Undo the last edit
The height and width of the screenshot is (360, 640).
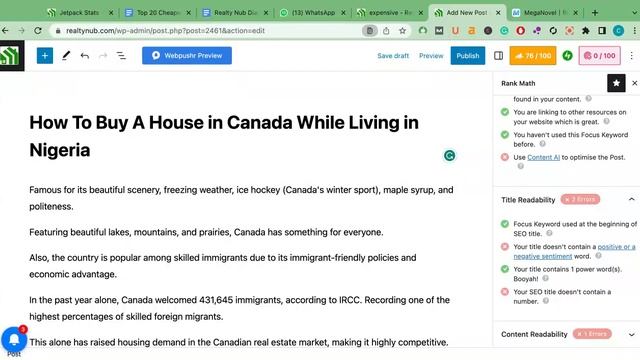(84, 56)
